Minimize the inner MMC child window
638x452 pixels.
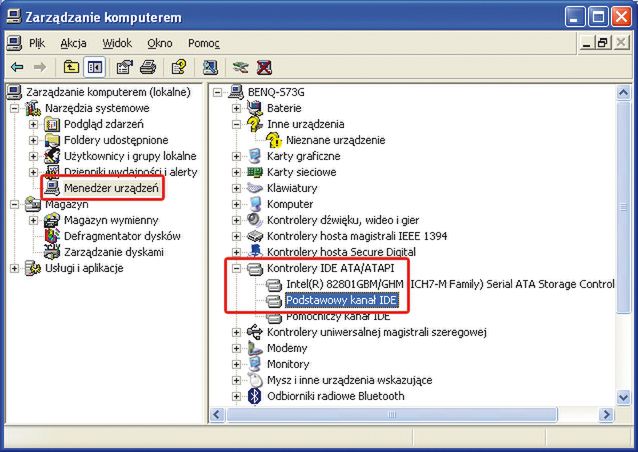pyautogui.click(x=586, y=43)
